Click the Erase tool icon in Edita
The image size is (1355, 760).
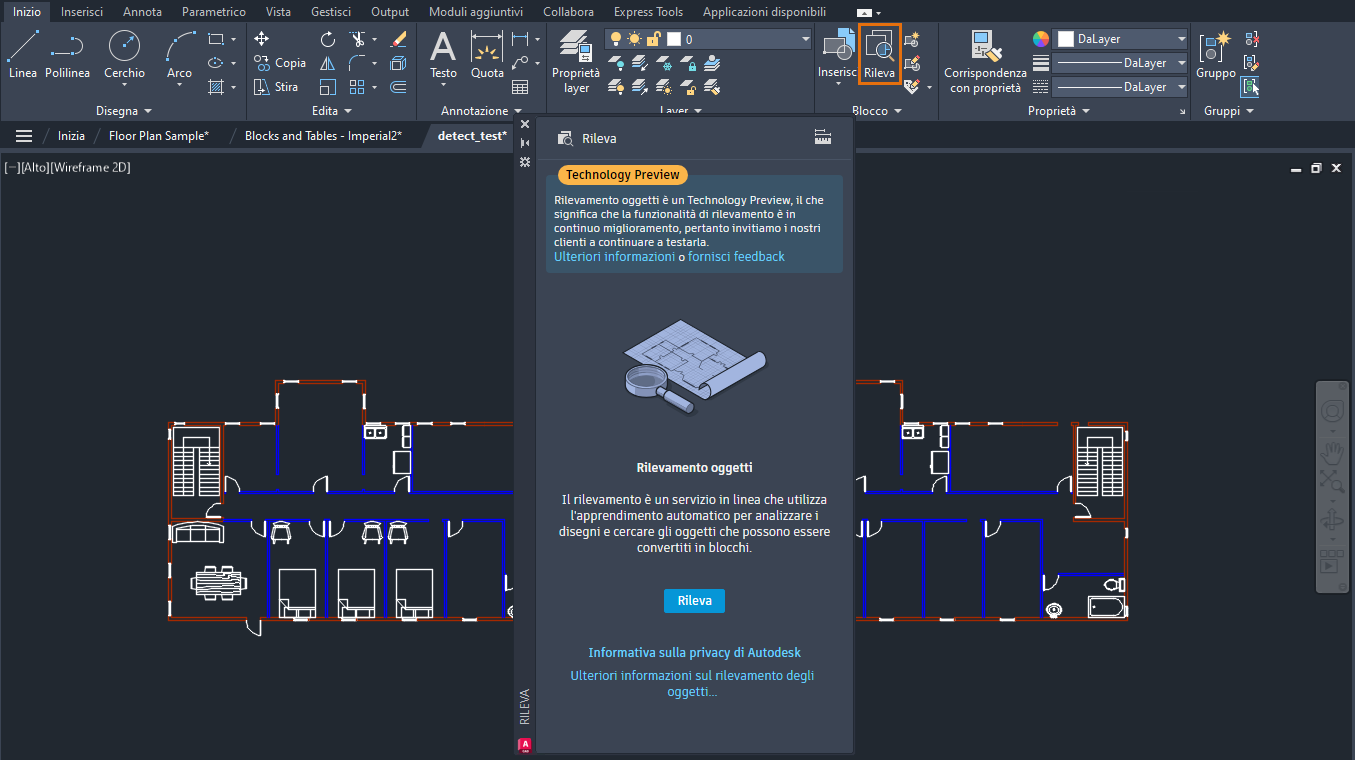pos(398,39)
